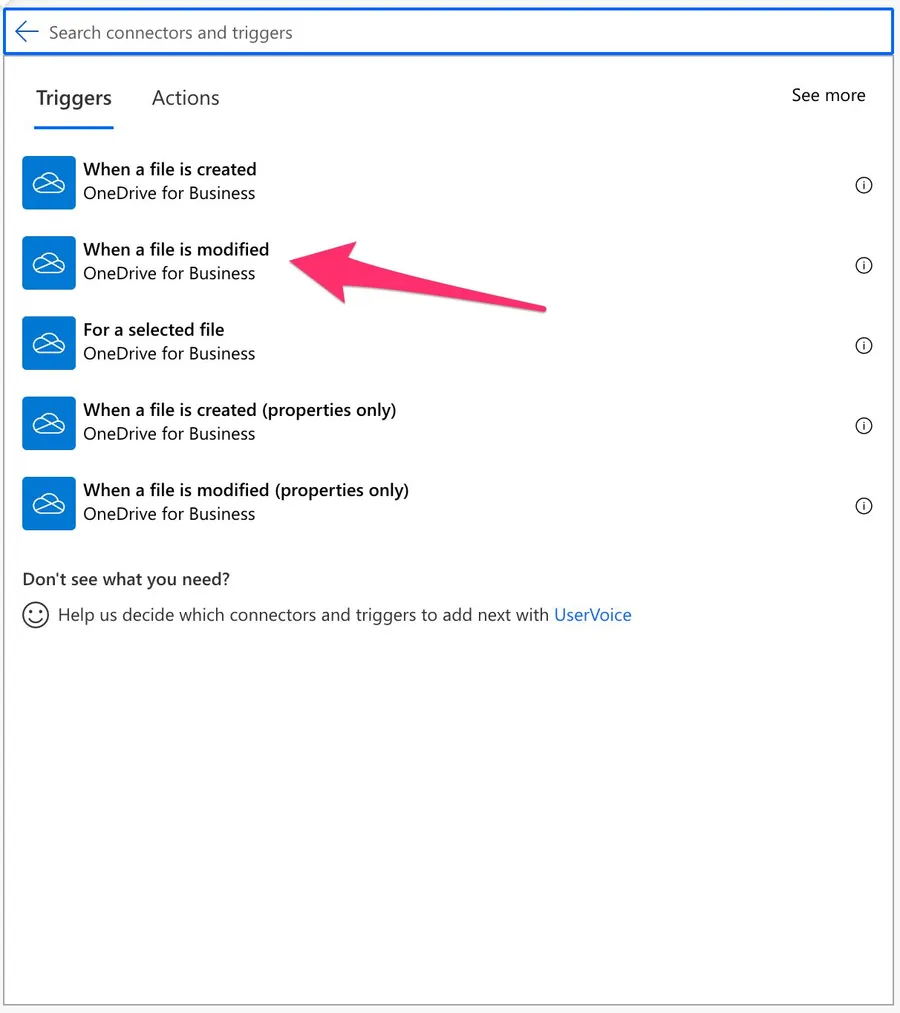Click OneDrive icon beside When a file is created
This screenshot has height=1013, width=900.
(x=49, y=182)
